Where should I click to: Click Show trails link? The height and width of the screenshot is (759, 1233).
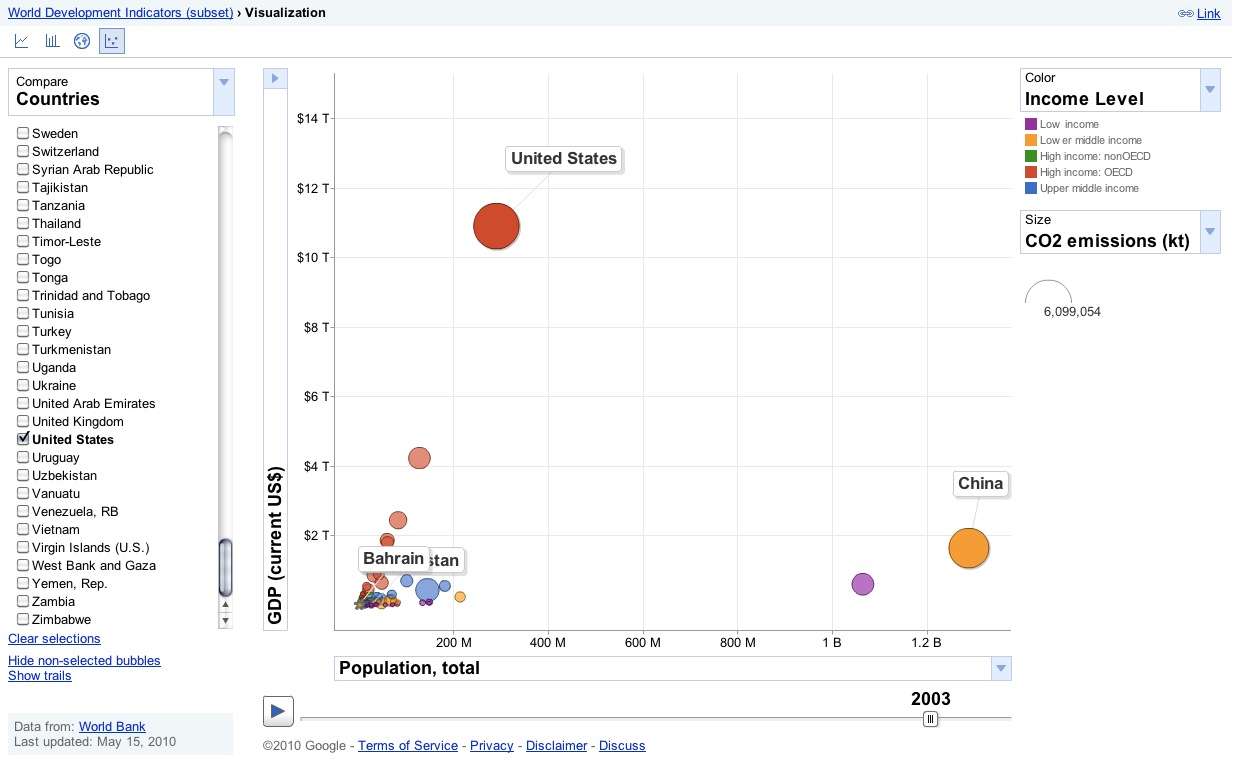click(40, 676)
